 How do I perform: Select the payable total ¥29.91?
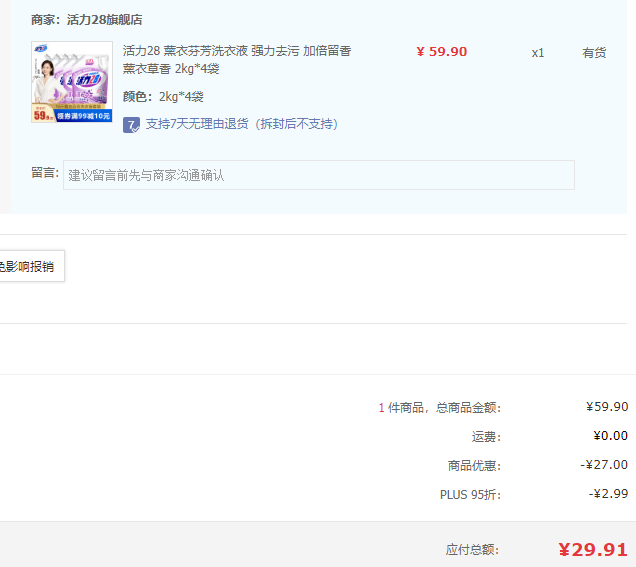(x=593, y=550)
